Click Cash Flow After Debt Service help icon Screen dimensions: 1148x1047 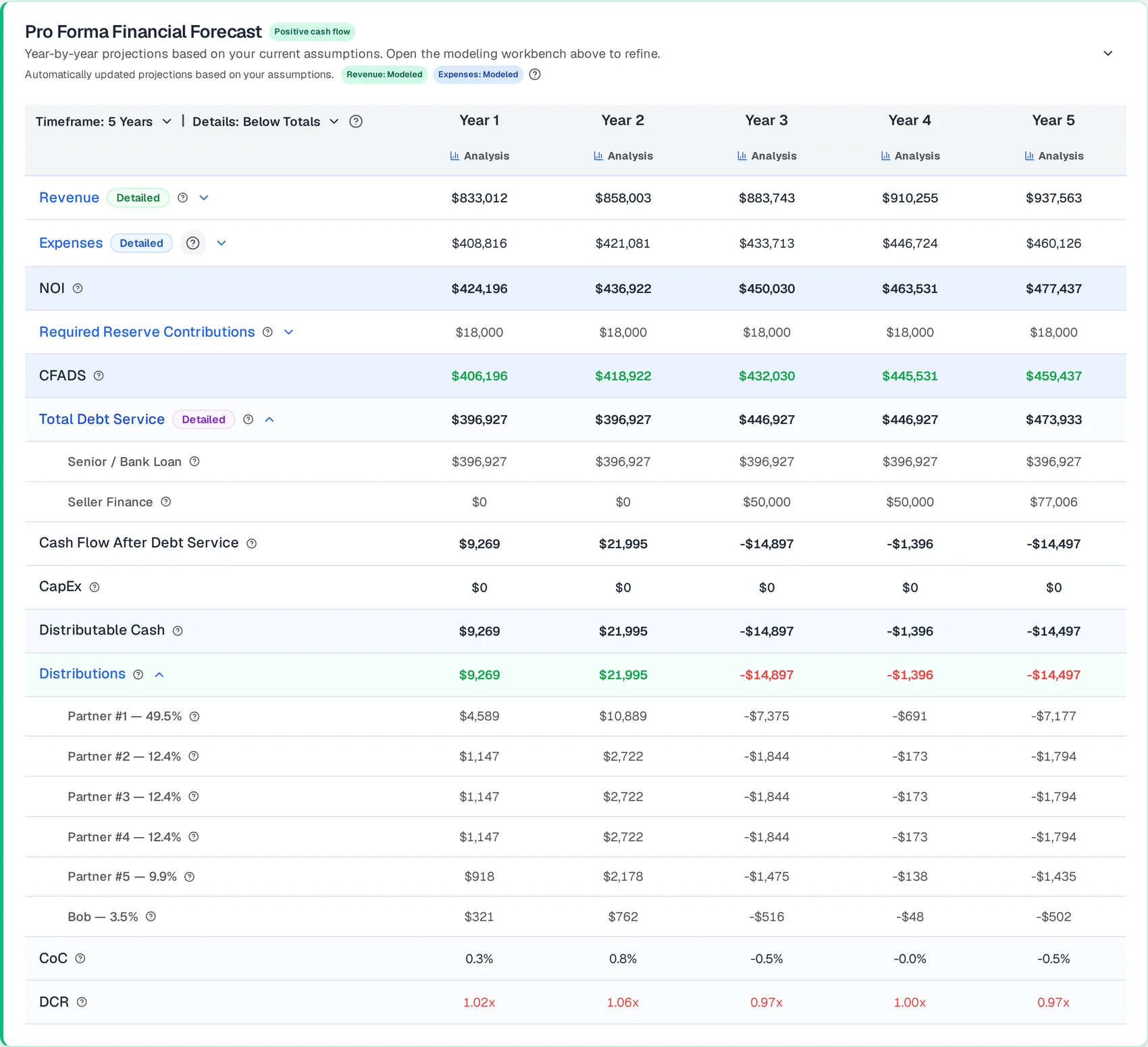click(252, 543)
